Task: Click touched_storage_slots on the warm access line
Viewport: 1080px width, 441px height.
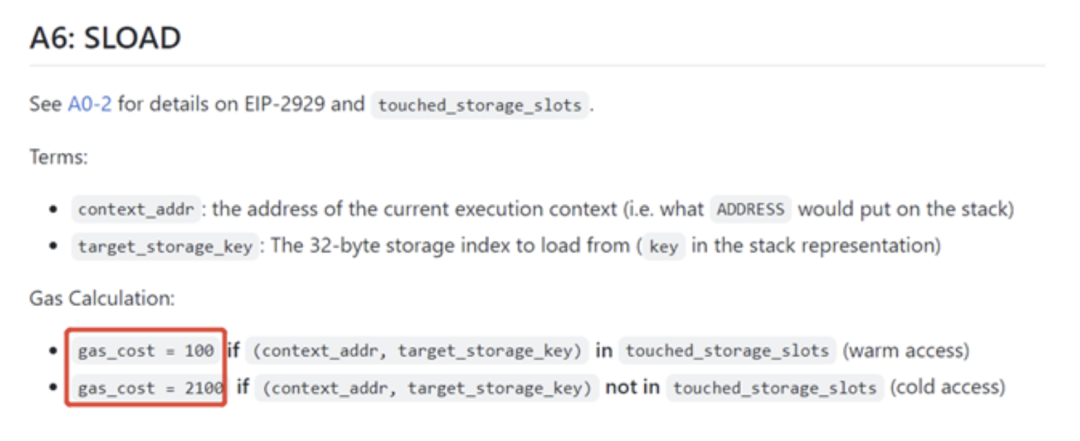Action: click(727, 351)
